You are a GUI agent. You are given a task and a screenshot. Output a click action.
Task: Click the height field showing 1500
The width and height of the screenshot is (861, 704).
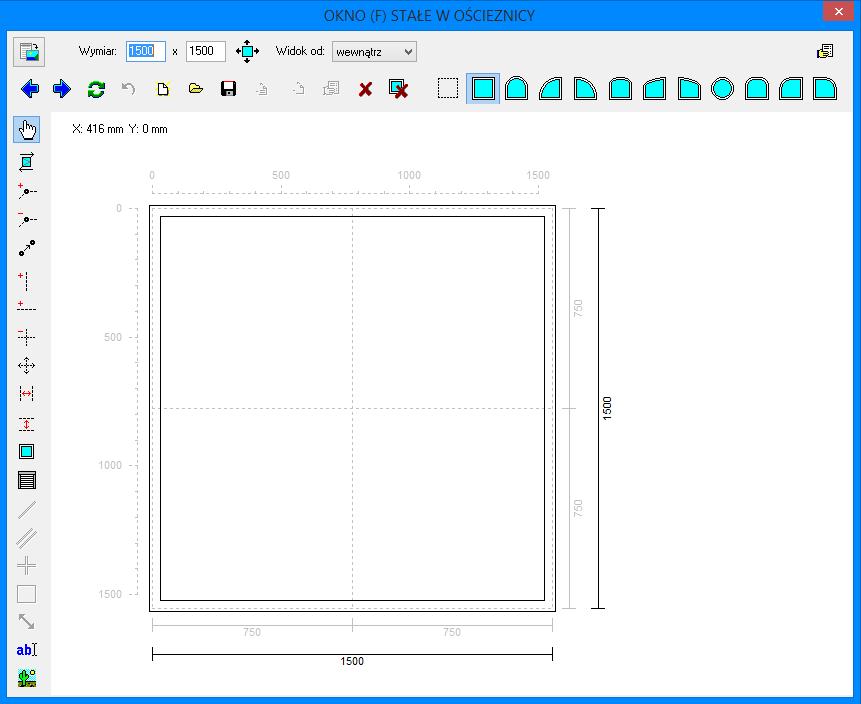tap(205, 51)
